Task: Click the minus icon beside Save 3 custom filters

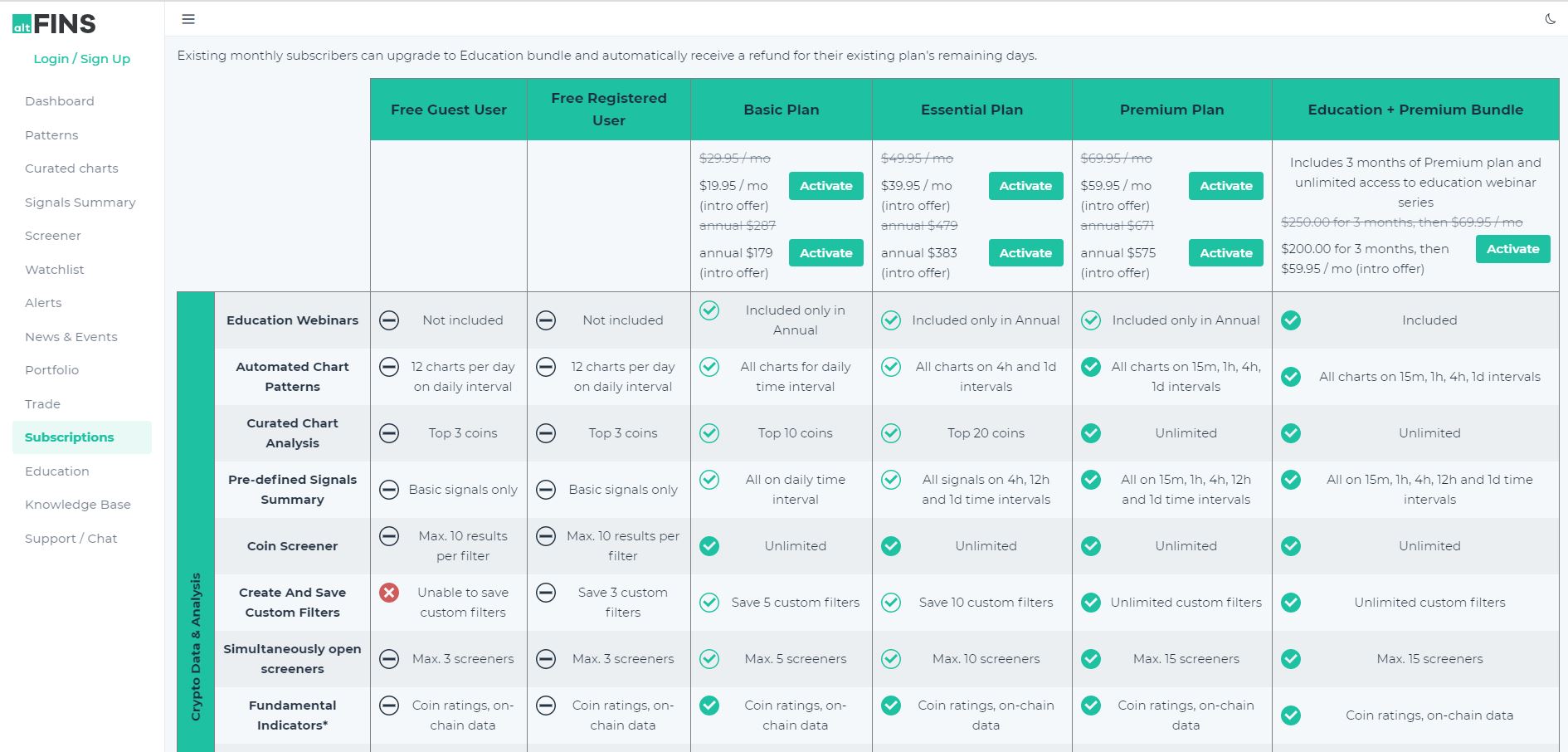Action: [x=546, y=593]
